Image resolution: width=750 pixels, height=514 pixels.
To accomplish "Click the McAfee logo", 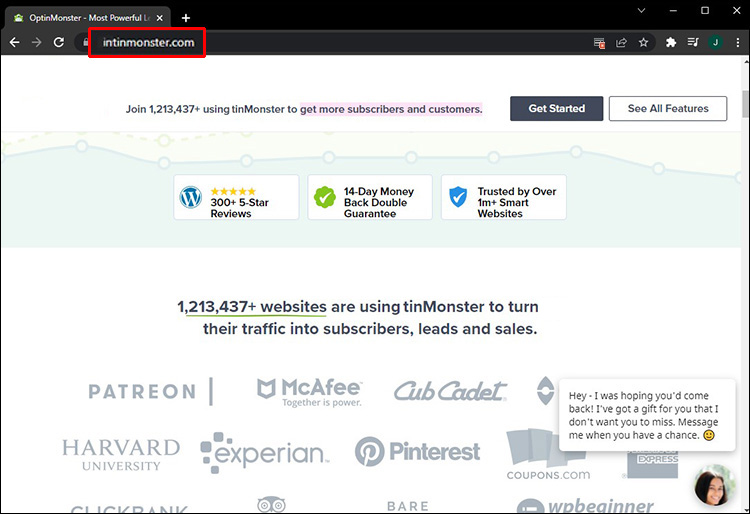I will pyautogui.click(x=309, y=392).
